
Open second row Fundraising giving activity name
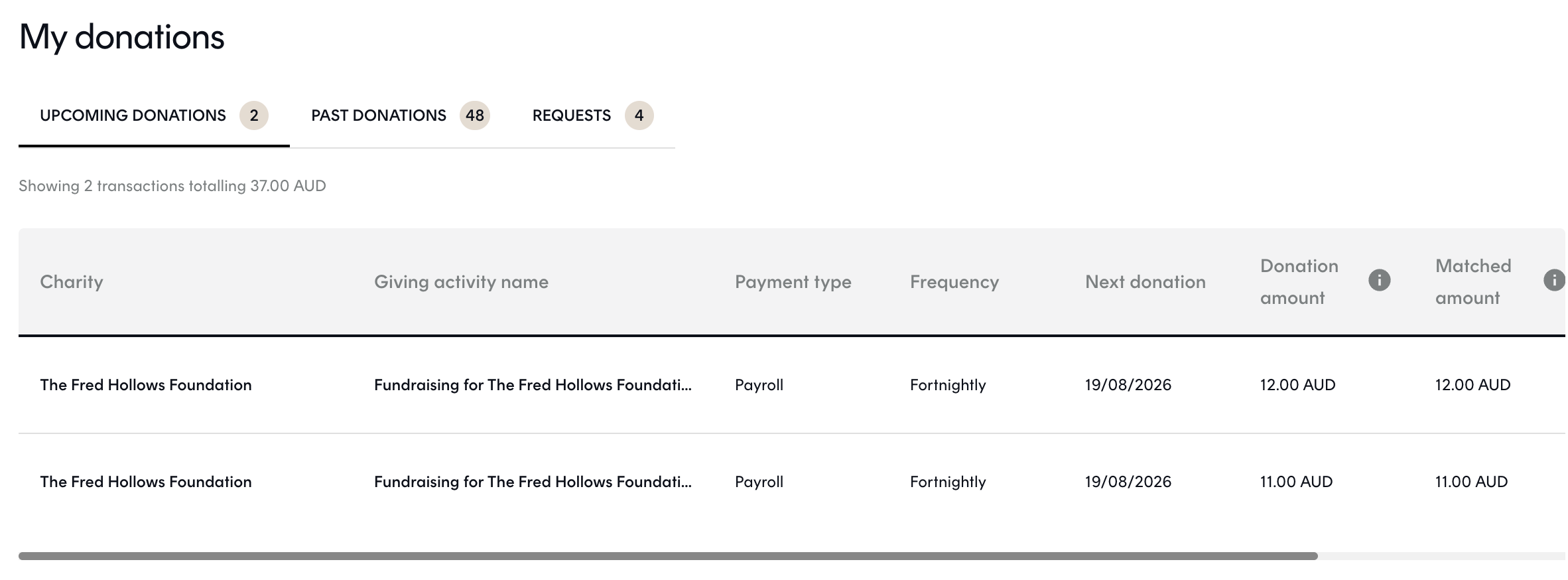[x=533, y=482]
